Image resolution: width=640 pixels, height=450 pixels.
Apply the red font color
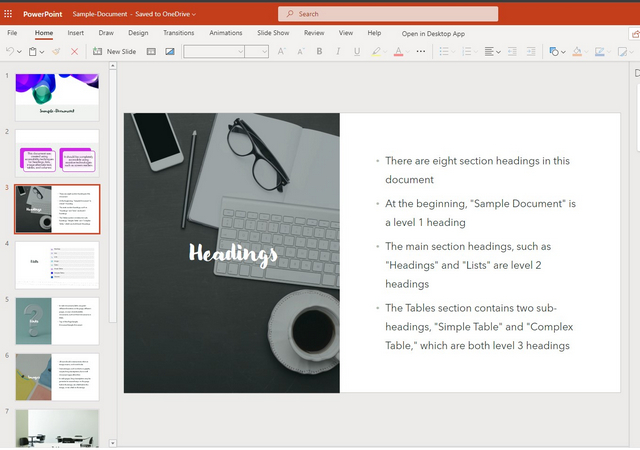(x=398, y=51)
